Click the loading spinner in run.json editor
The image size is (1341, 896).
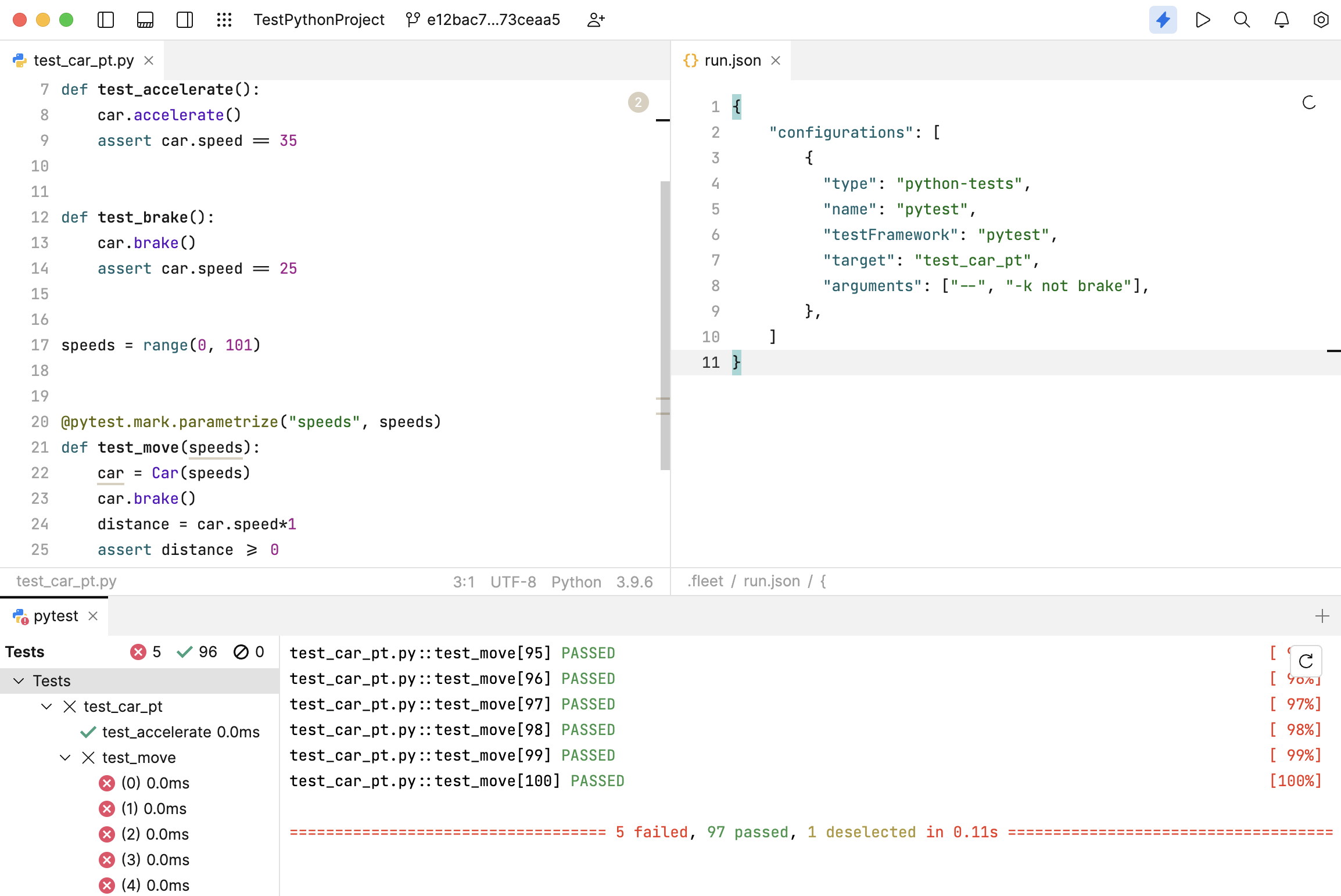click(x=1309, y=103)
